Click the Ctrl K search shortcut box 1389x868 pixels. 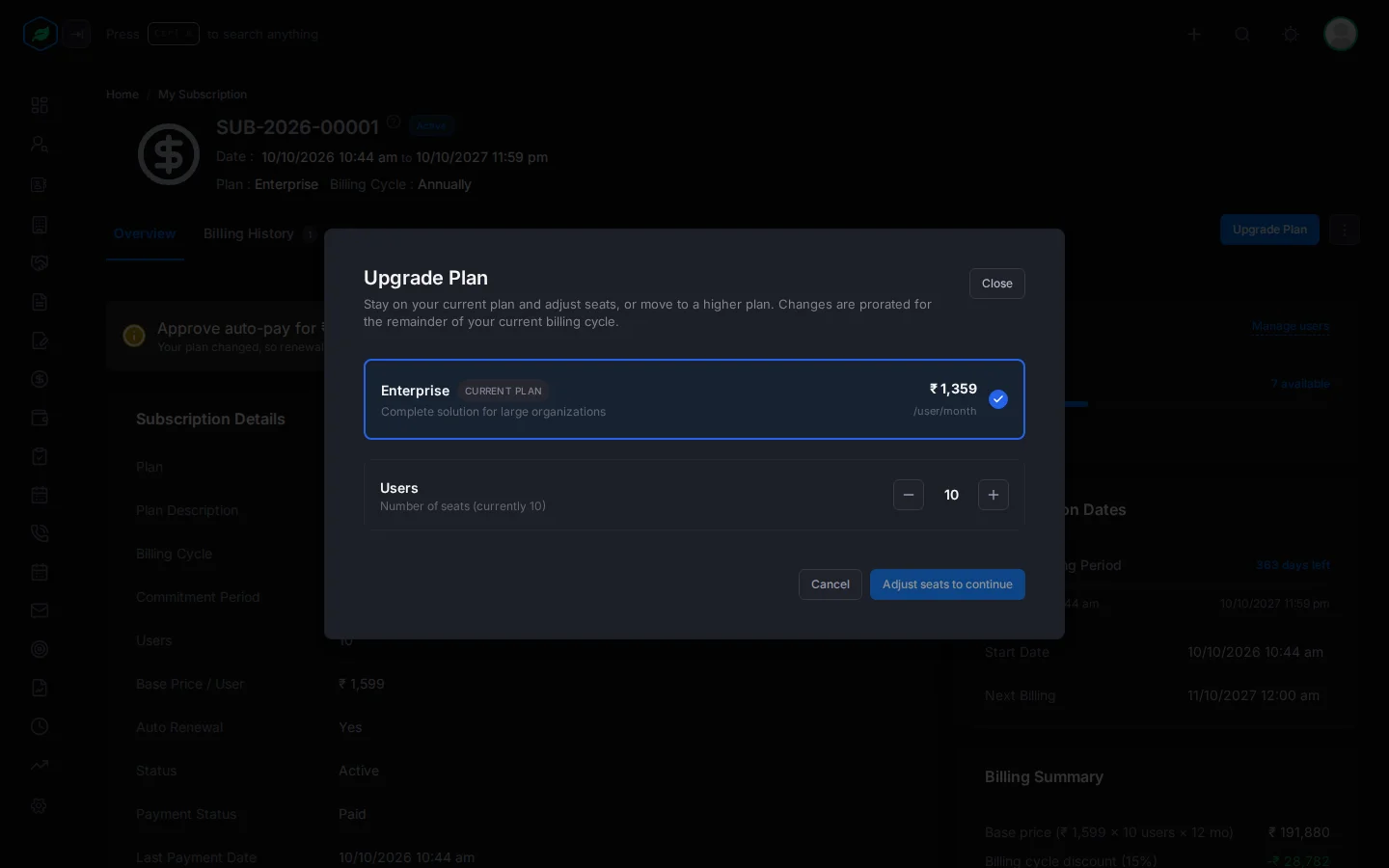[x=174, y=34]
